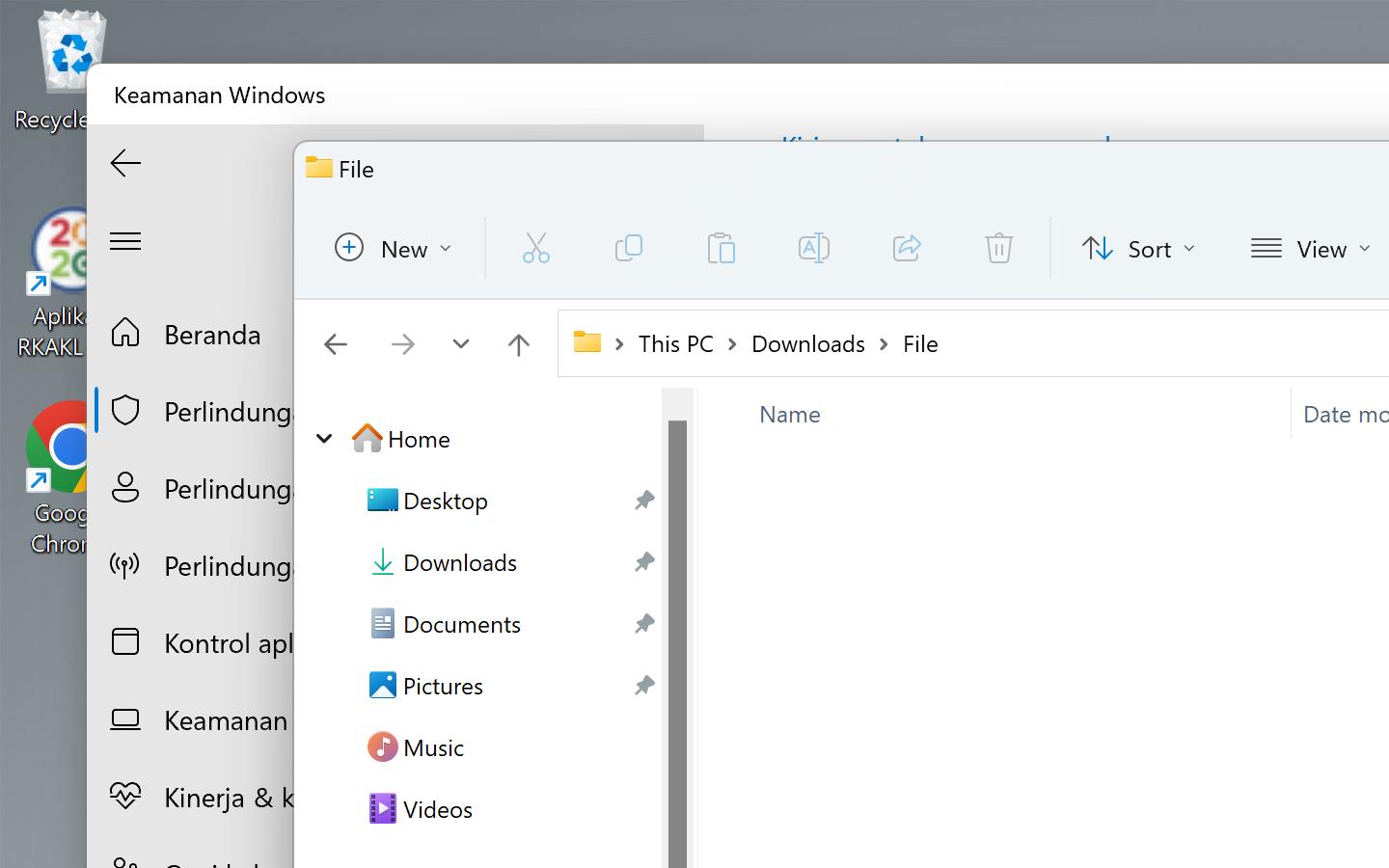Click This PC in the breadcrumb path
The width and height of the screenshot is (1389, 868).
point(675,344)
